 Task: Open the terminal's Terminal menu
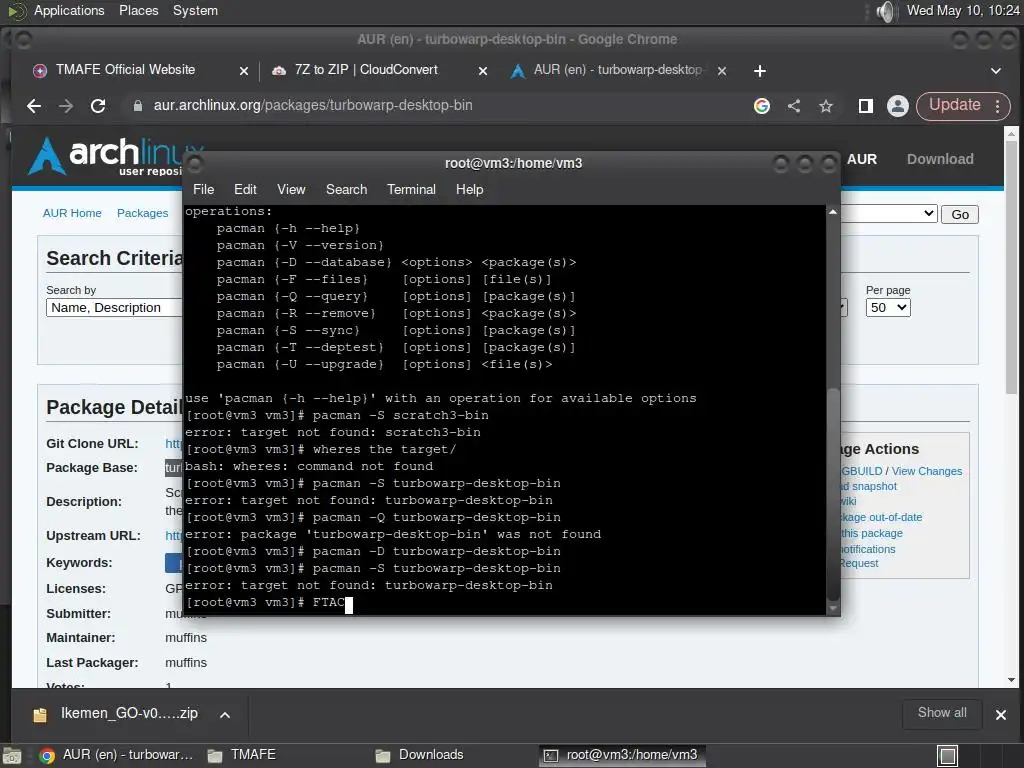coord(411,189)
